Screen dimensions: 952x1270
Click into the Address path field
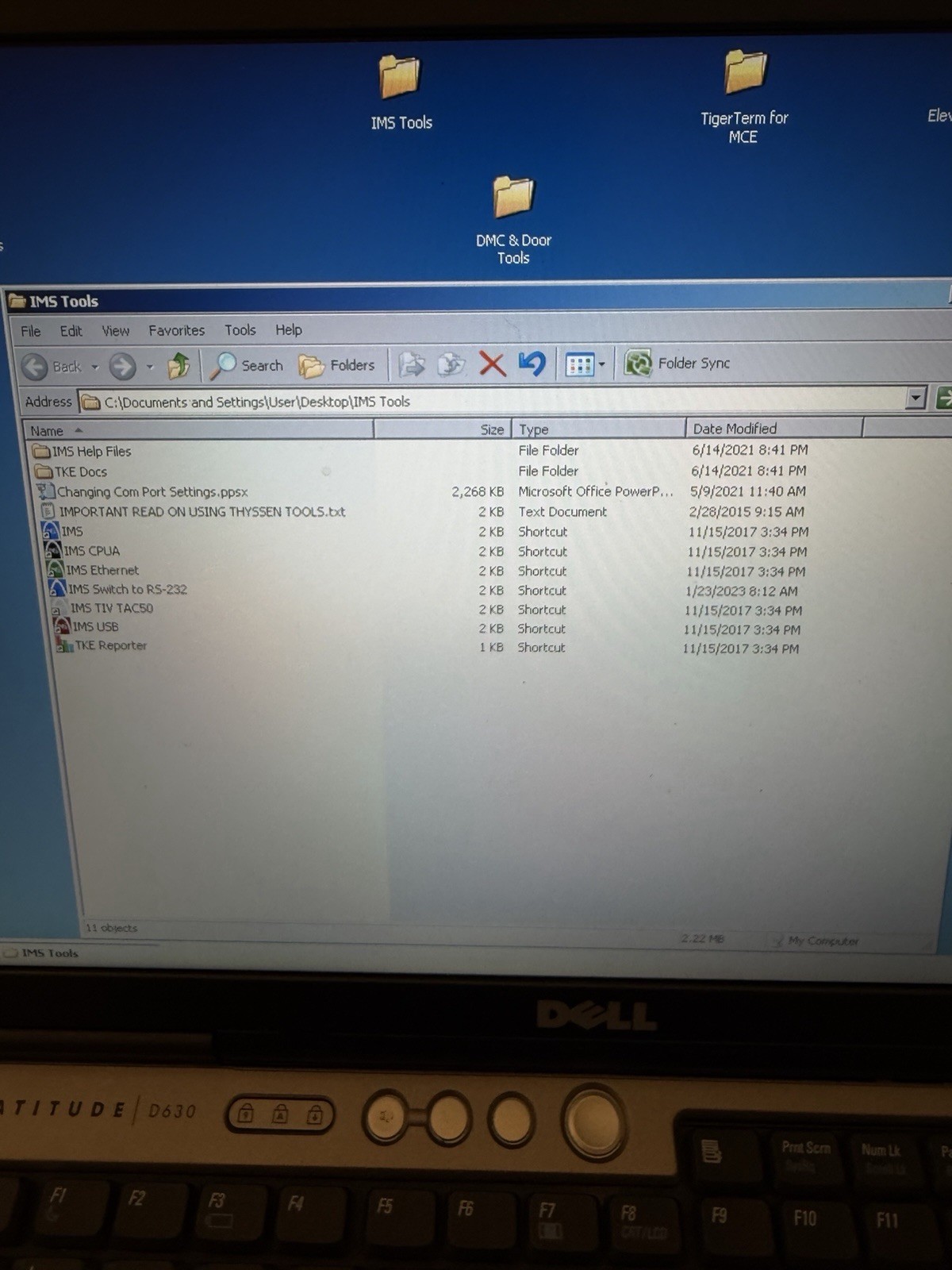492,401
